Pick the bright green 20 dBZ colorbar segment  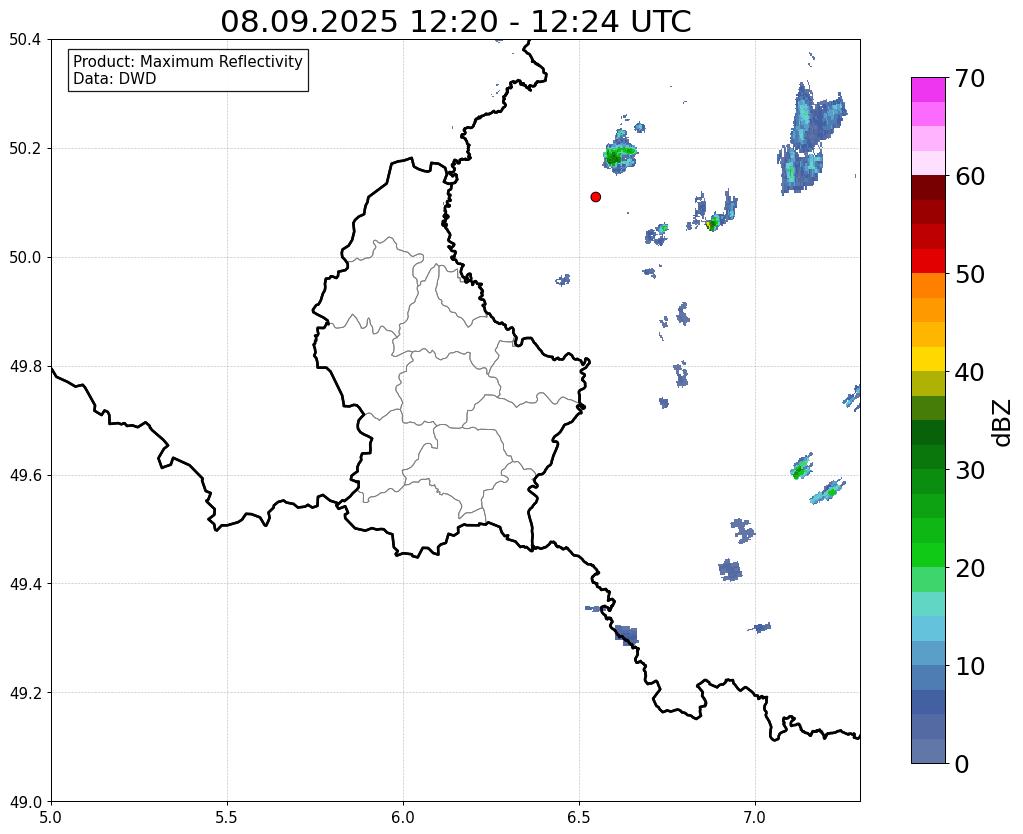coord(928,555)
